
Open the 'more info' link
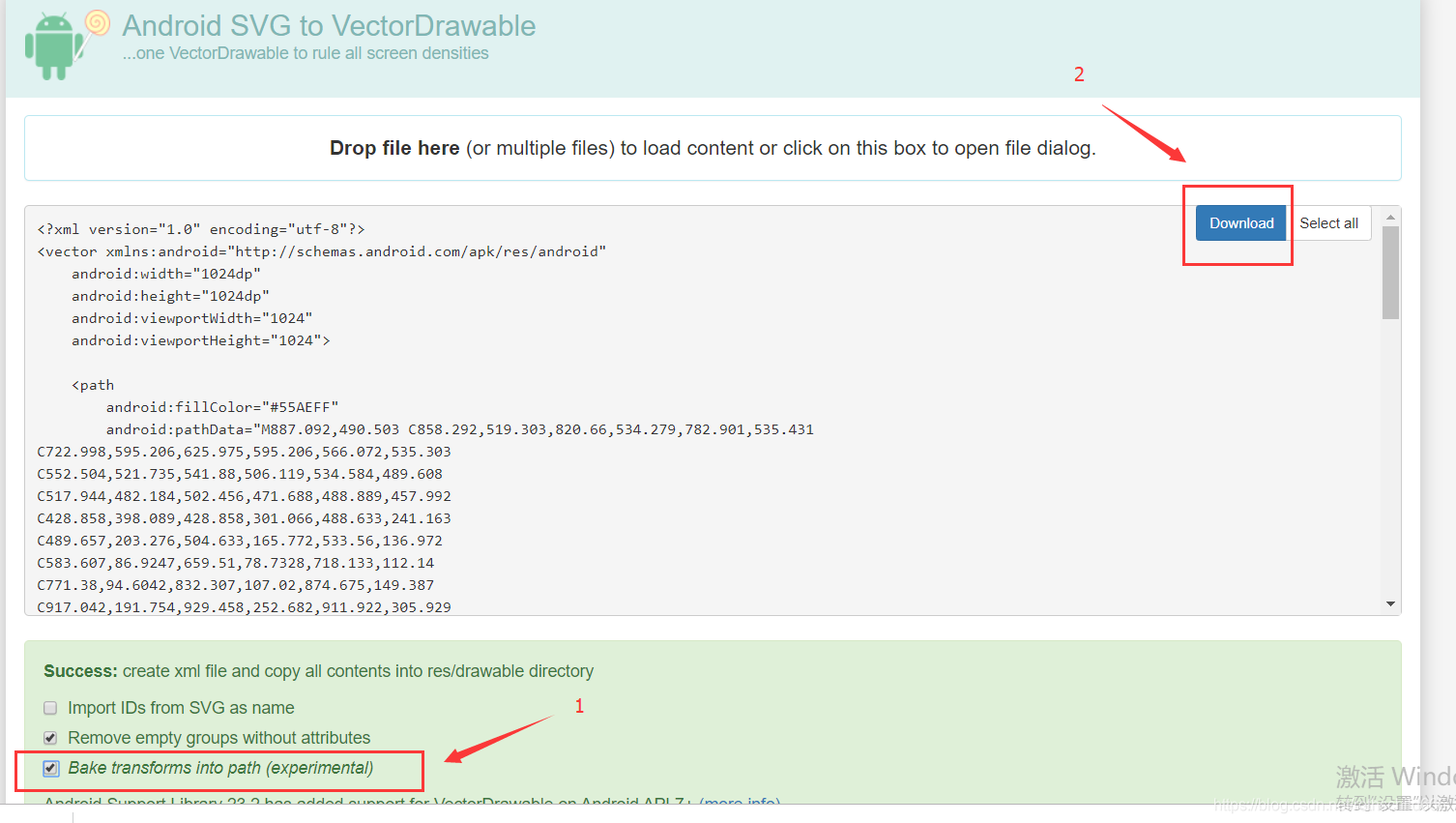(740, 802)
